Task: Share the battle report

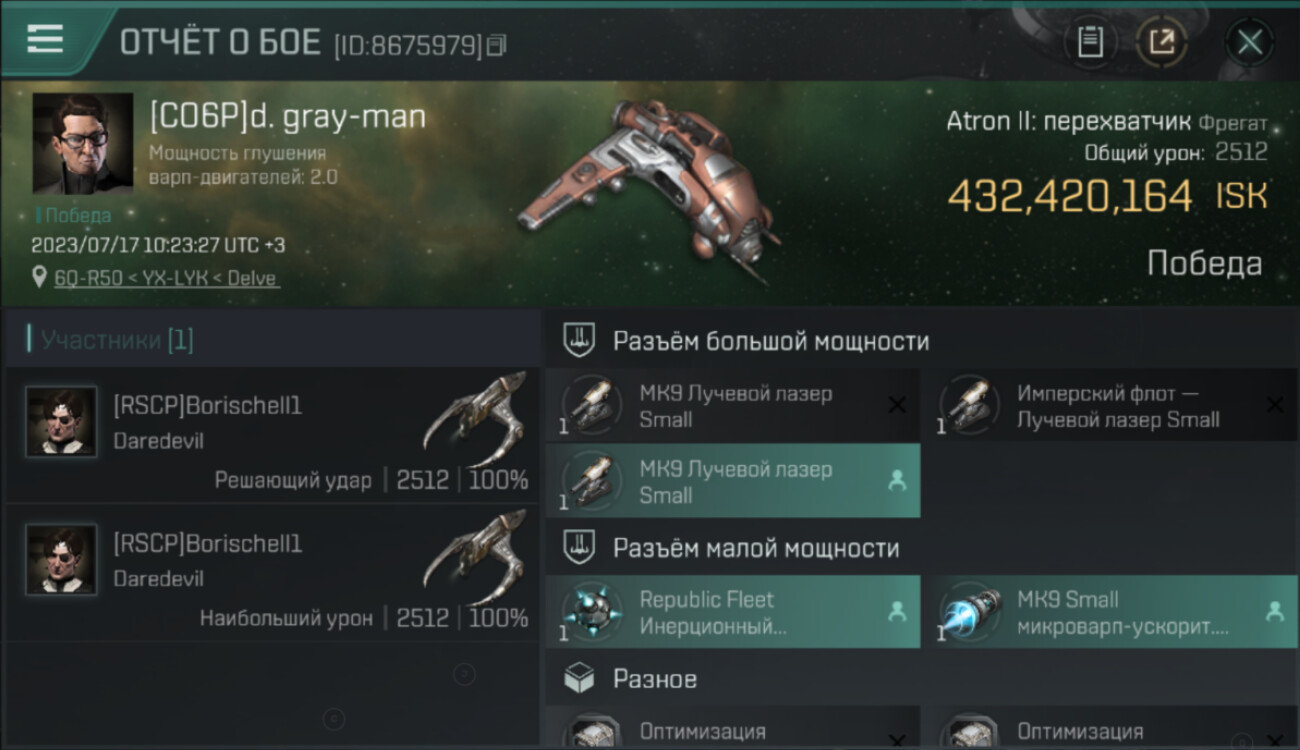Action: click(x=1161, y=42)
